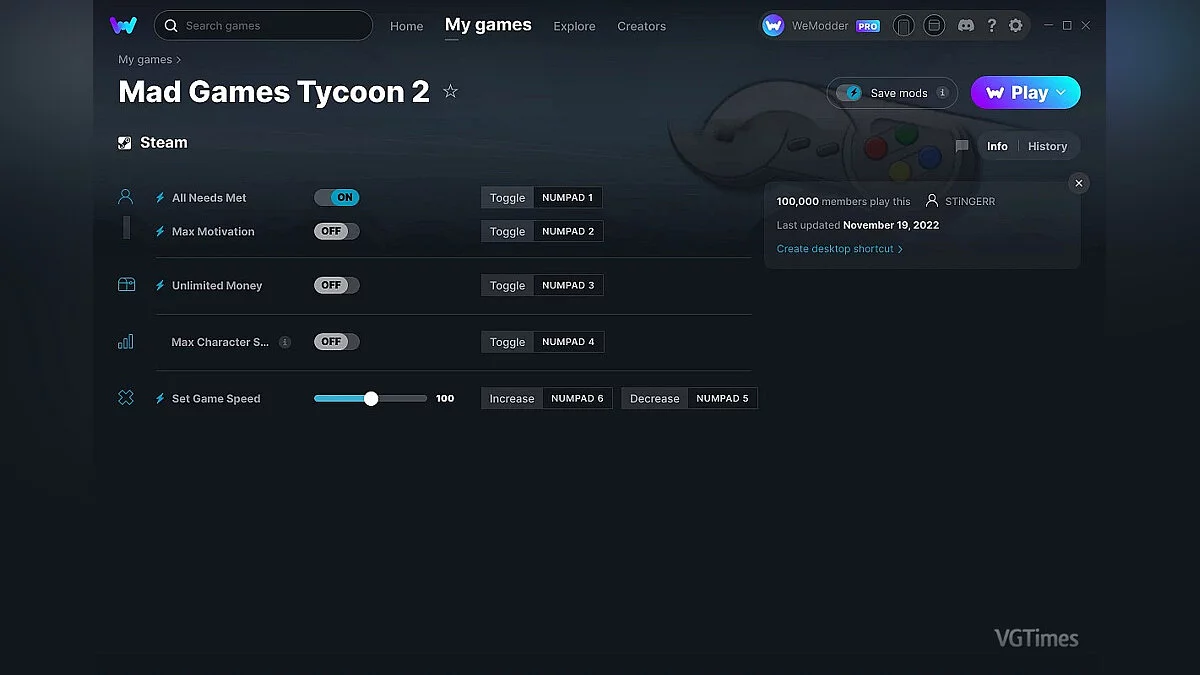This screenshot has width=1200, height=675.
Task: Click the All Needs Met lightning icon
Action: pos(160,198)
